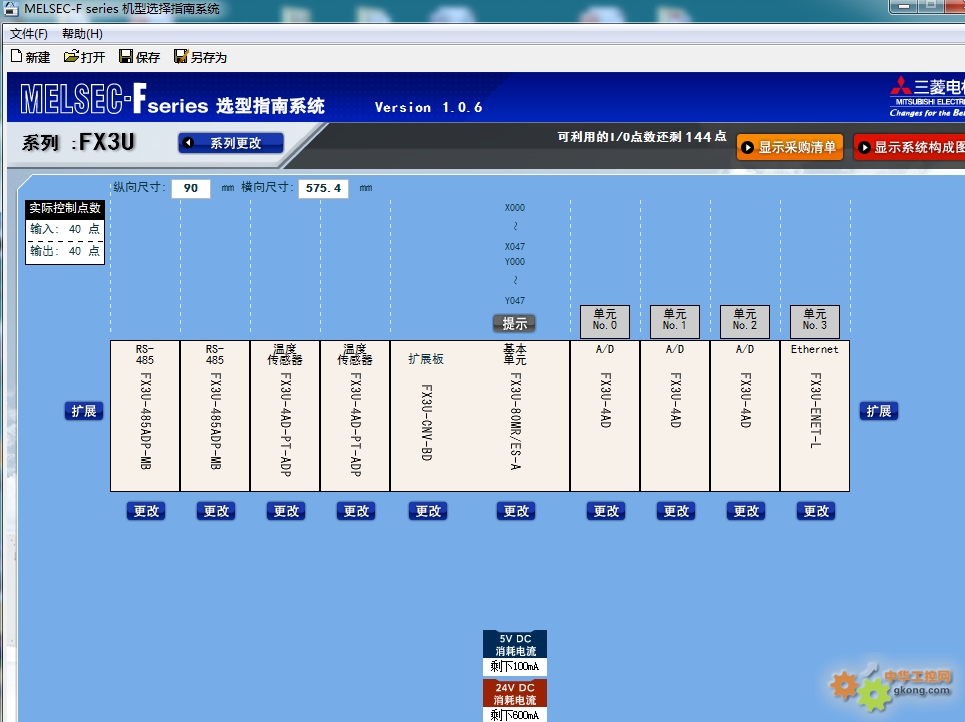The width and height of the screenshot is (965, 722).
Task: Click the 扩展 button left of the modules
Action: point(84,411)
